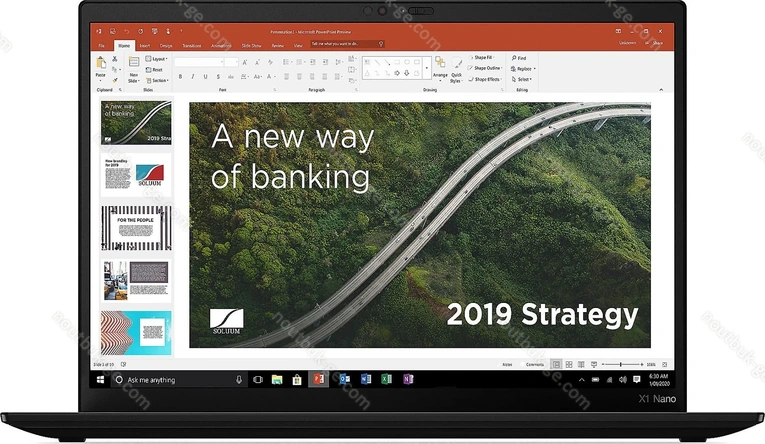Switch to Slide Sorter view in status bar

[570, 364]
